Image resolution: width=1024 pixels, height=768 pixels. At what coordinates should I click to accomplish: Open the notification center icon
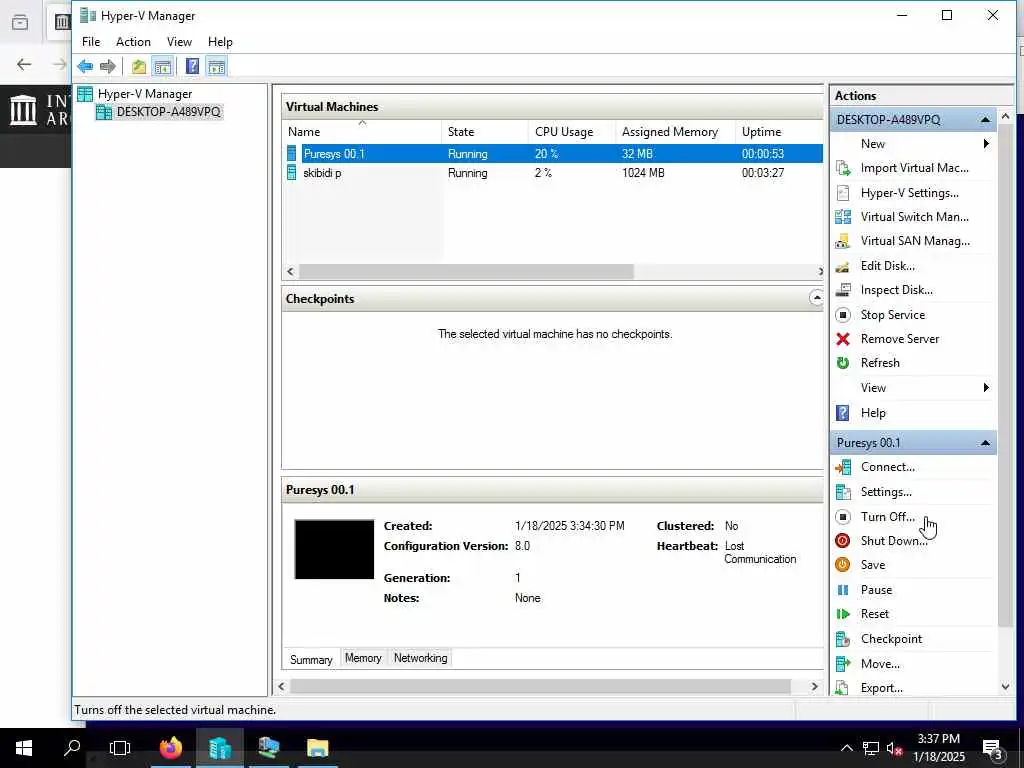click(x=993, y=749)
